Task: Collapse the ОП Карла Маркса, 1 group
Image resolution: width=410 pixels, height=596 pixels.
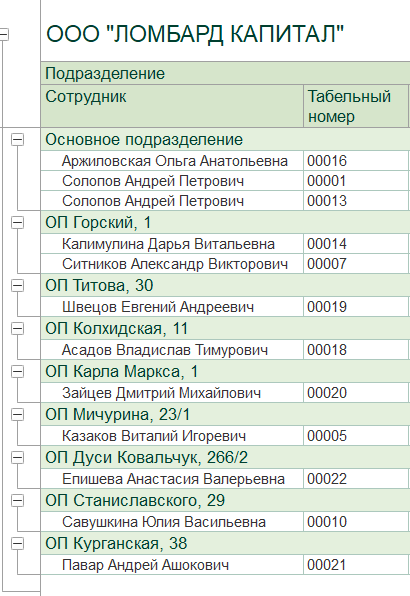Action: (x=17, y=371)
